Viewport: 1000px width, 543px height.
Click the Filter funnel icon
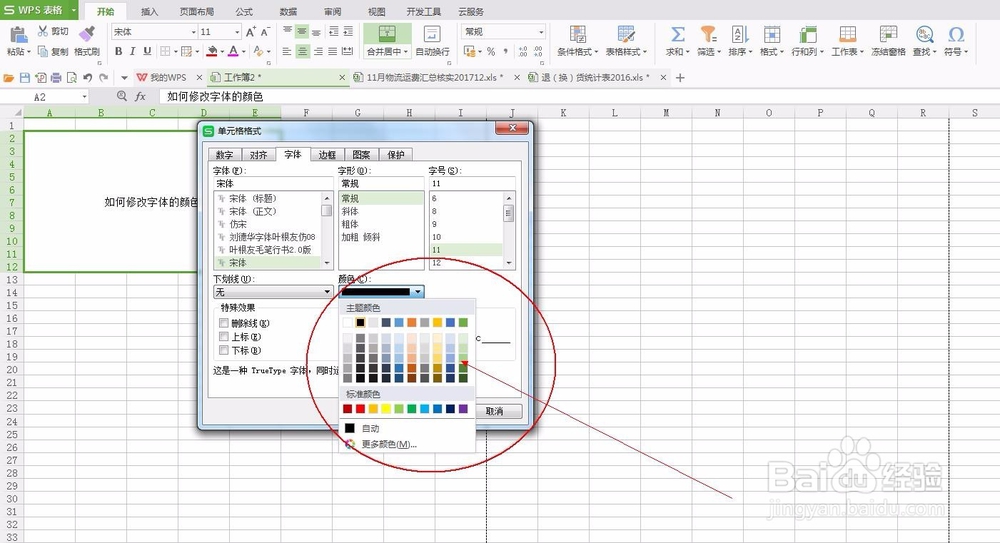tap(708, 34)
